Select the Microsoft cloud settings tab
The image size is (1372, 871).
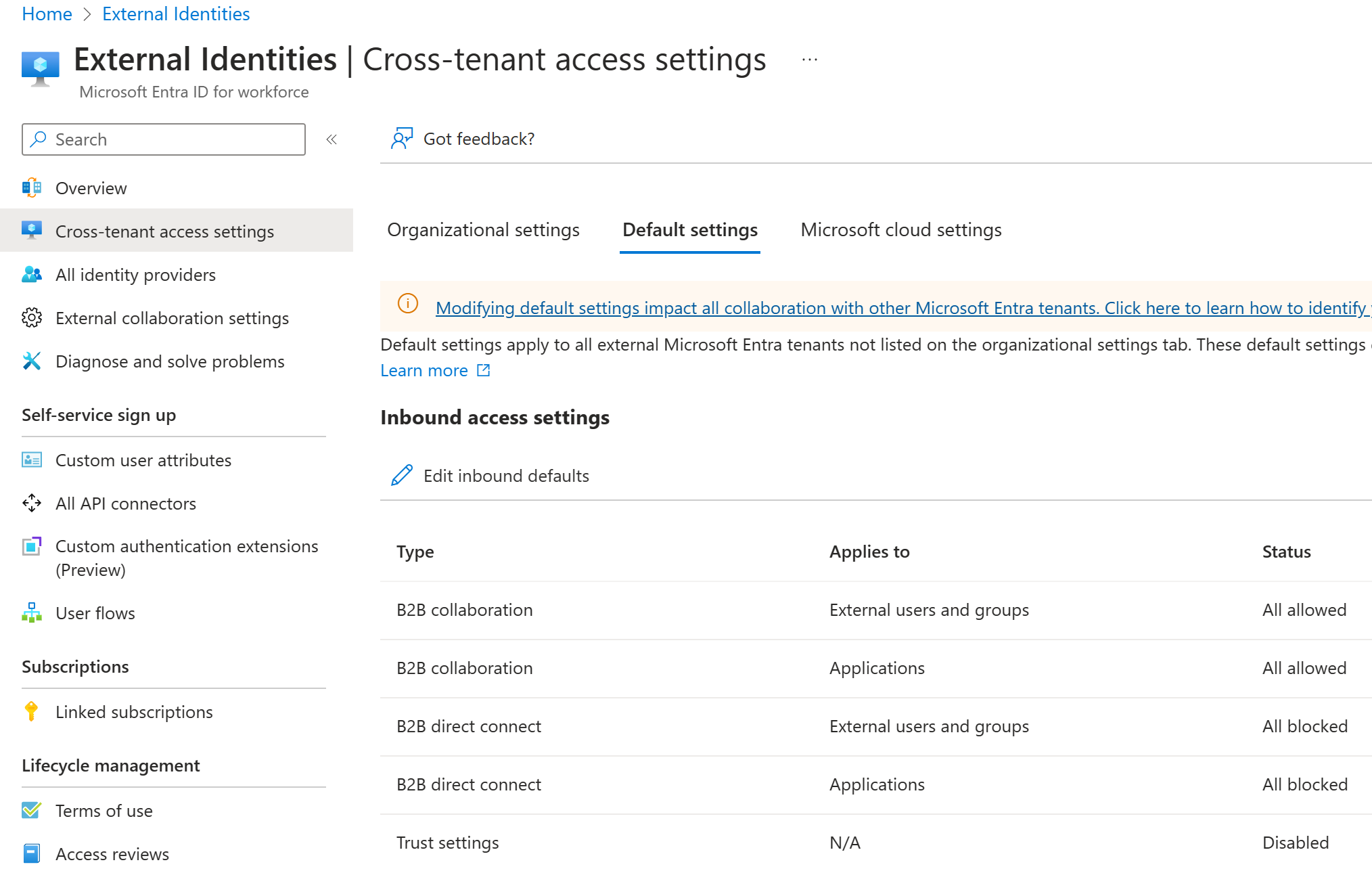click(900, 230)
